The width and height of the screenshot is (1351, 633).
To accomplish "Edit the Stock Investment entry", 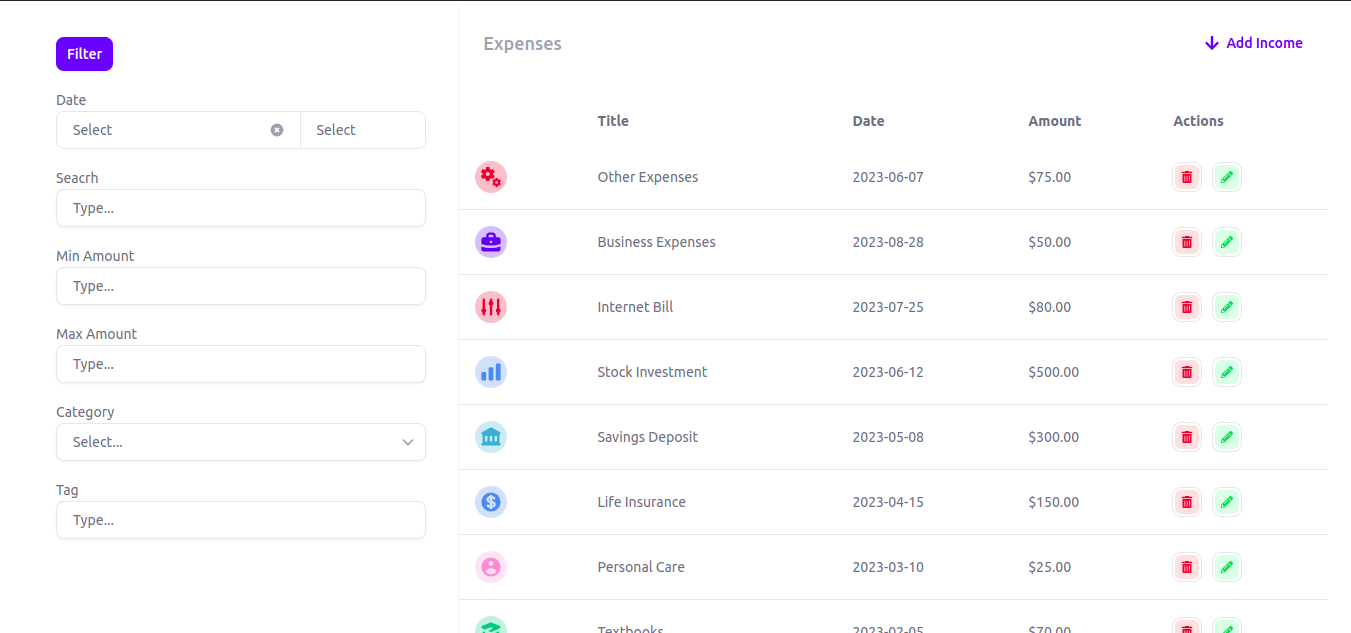I will pyautogui.click(x=1227, y=372).
